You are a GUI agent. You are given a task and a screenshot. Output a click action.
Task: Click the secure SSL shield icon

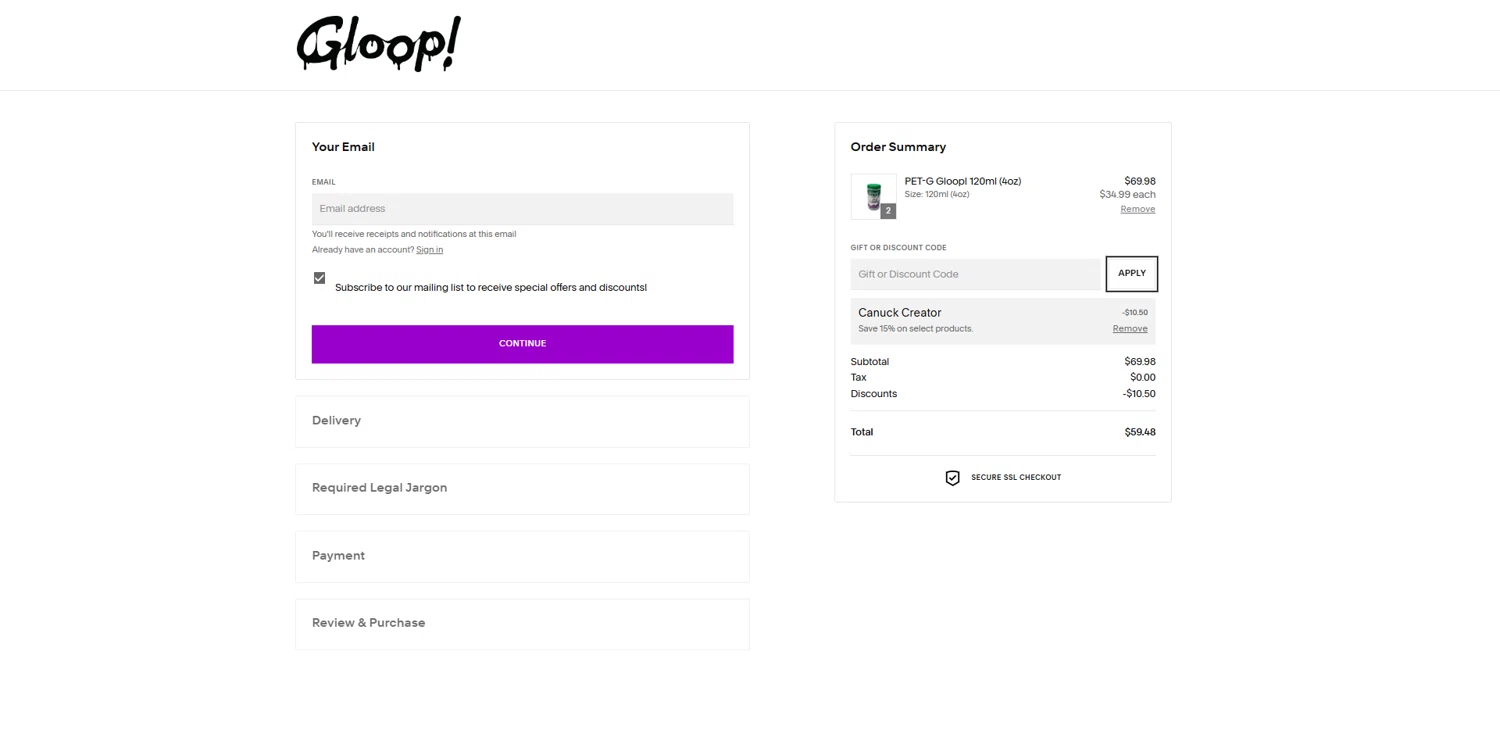coord(952,478)
